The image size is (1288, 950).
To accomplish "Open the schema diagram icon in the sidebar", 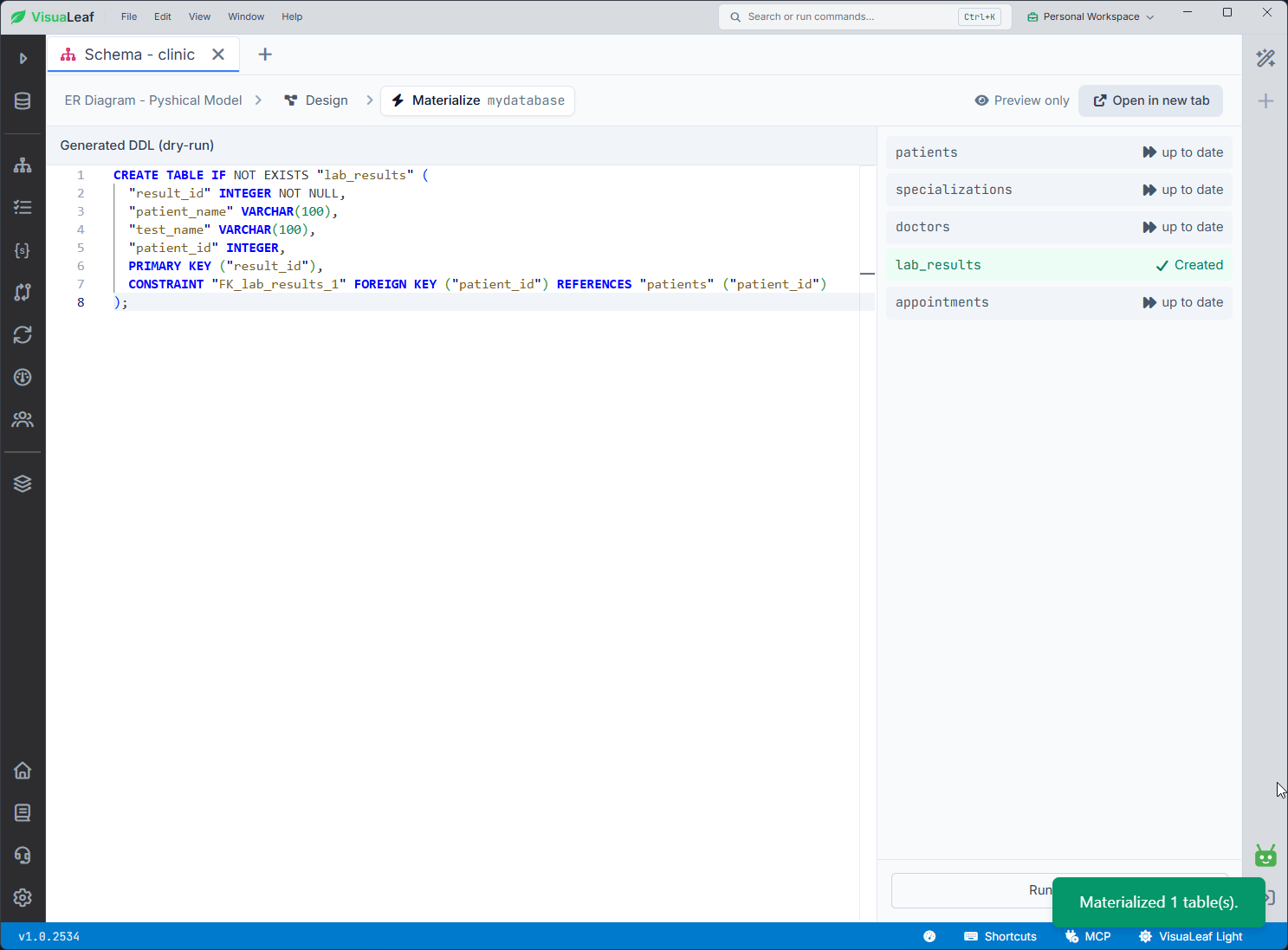I will (x=23, y=165).
